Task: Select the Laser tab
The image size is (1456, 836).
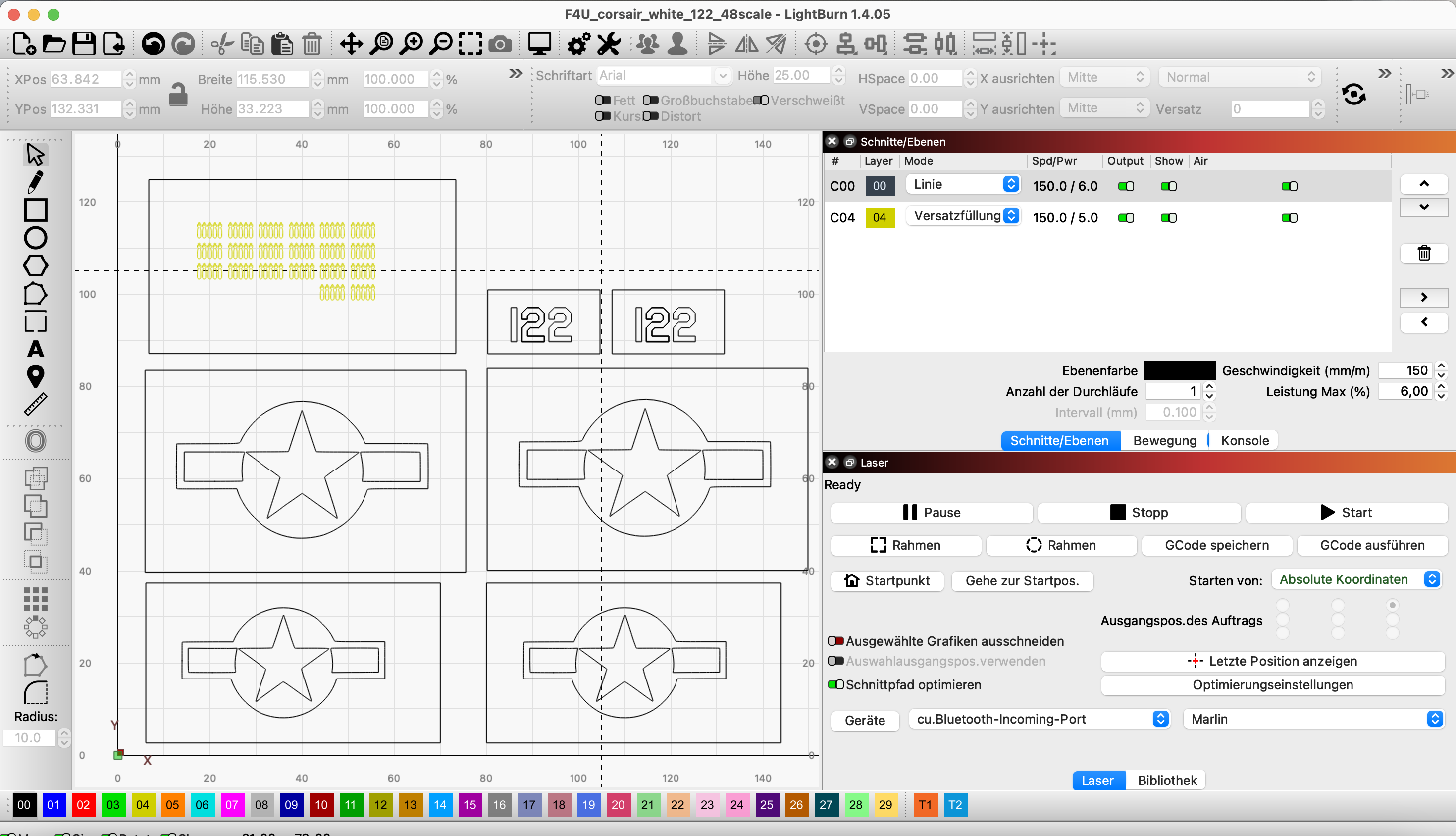Action: coord(1098,781)
